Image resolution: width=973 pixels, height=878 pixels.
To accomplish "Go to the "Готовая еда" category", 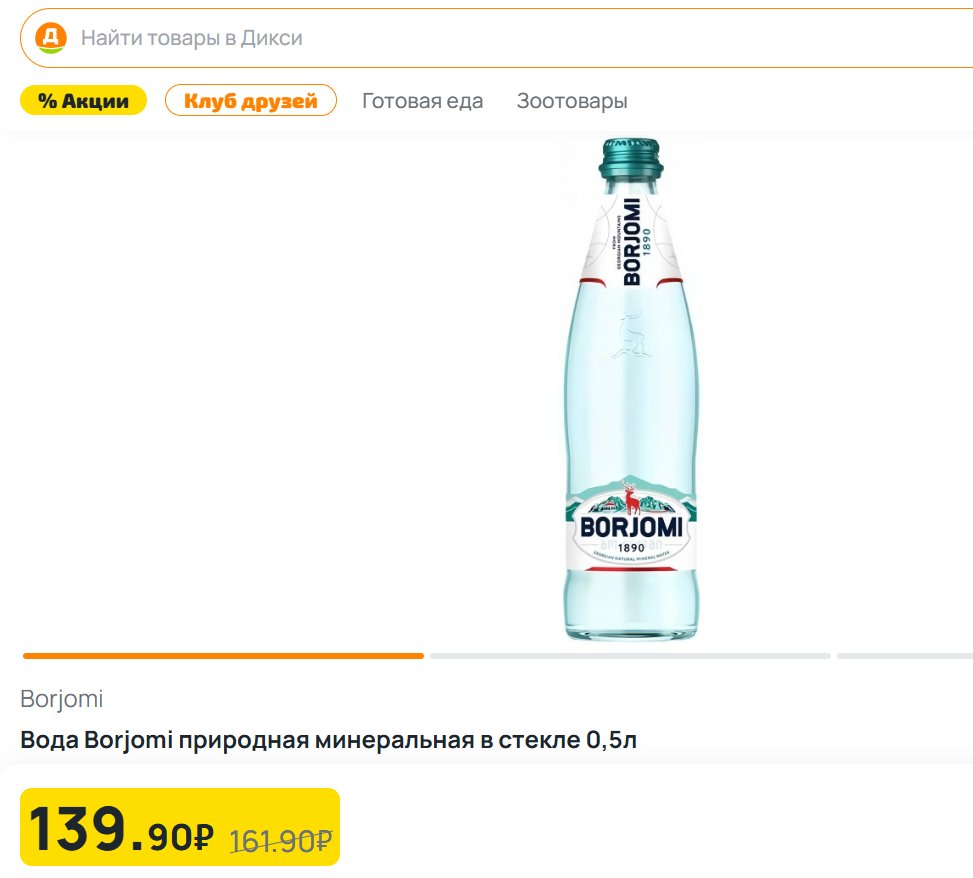I will pos(422,101).
